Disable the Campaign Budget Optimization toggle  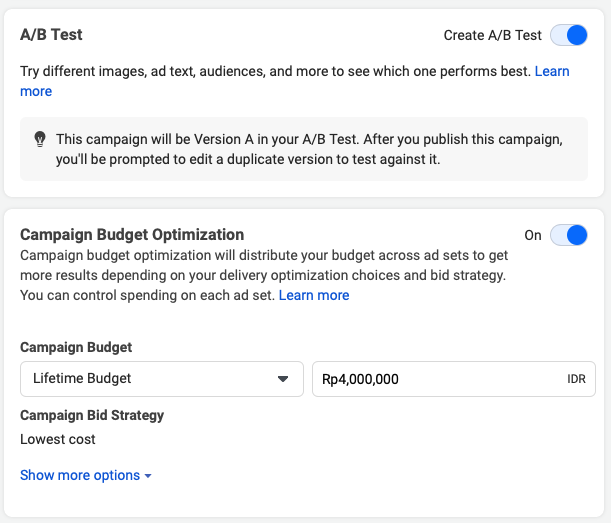tap(569, 235)
